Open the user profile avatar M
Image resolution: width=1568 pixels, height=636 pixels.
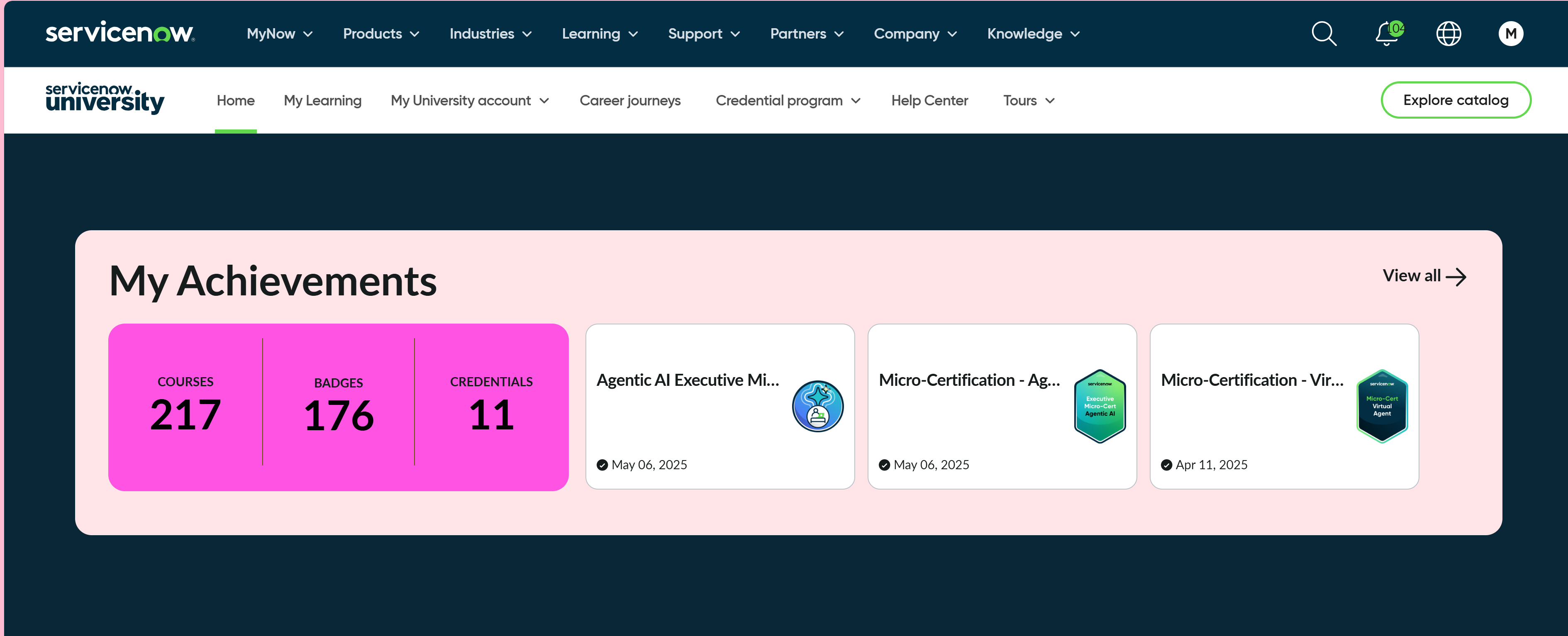1510,34
